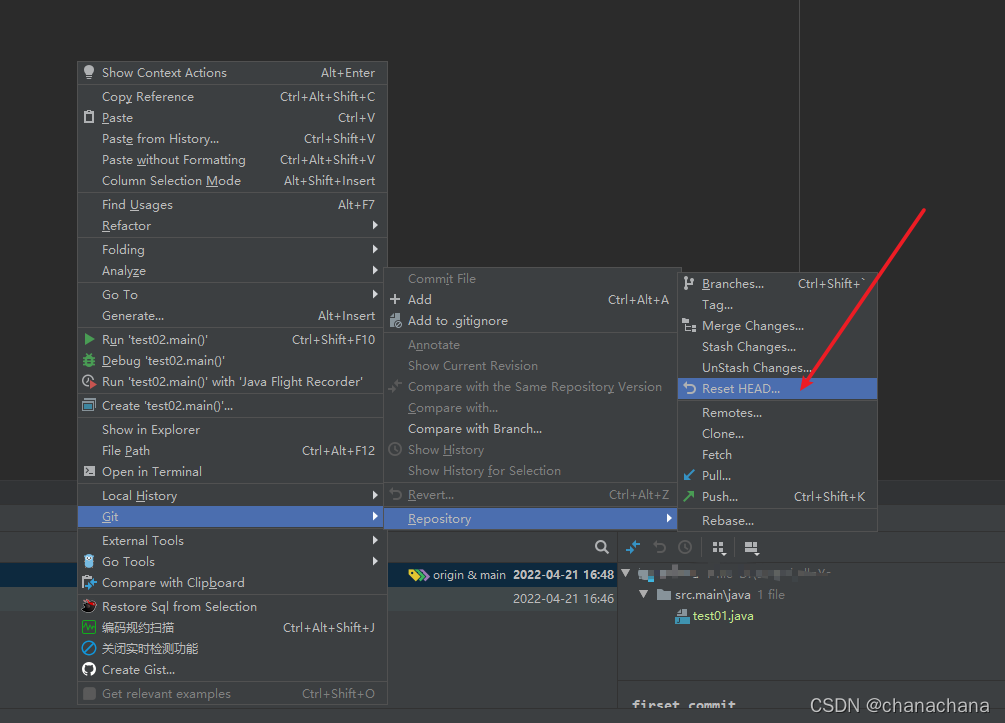Select Rebase… entry

777,520
